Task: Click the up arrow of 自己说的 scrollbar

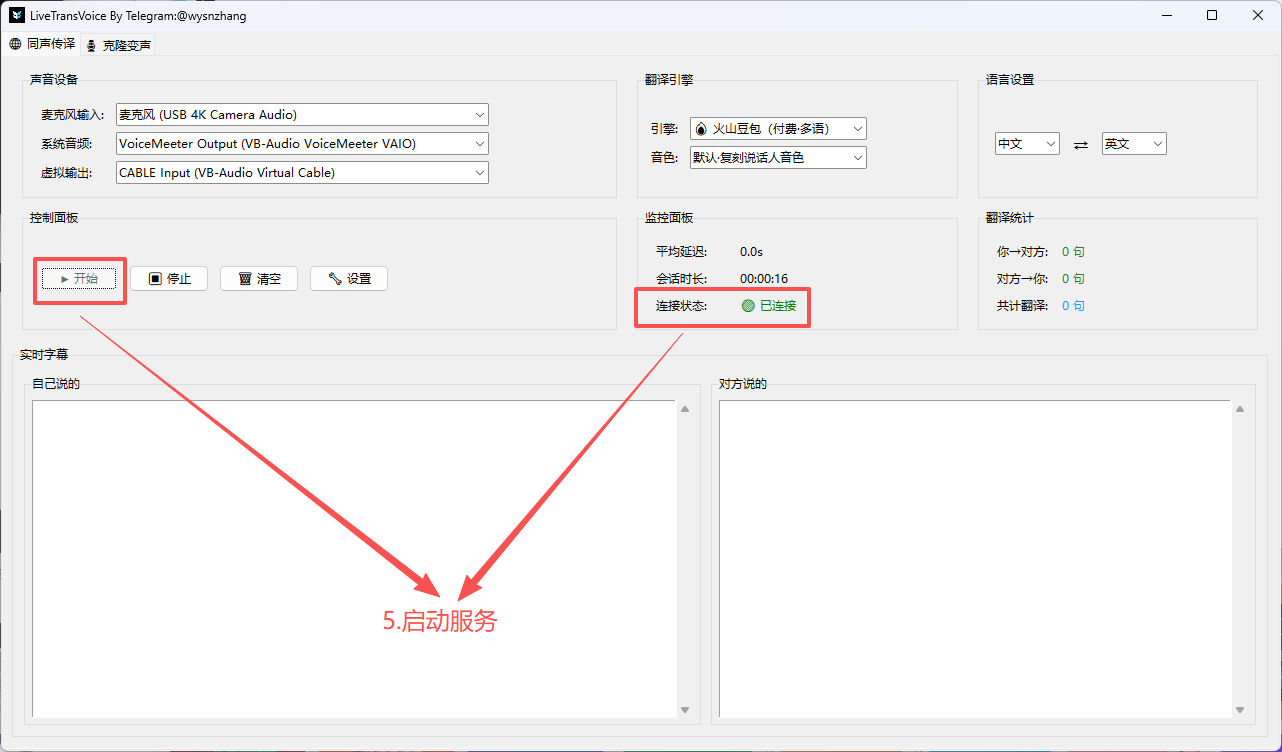Action: pos(685,409)
